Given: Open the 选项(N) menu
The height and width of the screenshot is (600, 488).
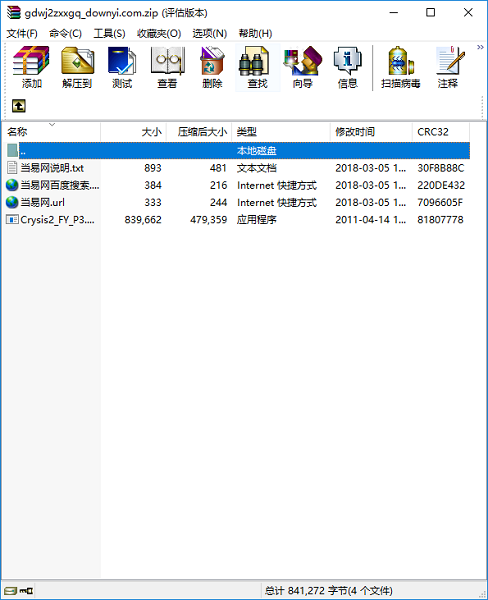Looking at the screenshot, I should 209,34.
